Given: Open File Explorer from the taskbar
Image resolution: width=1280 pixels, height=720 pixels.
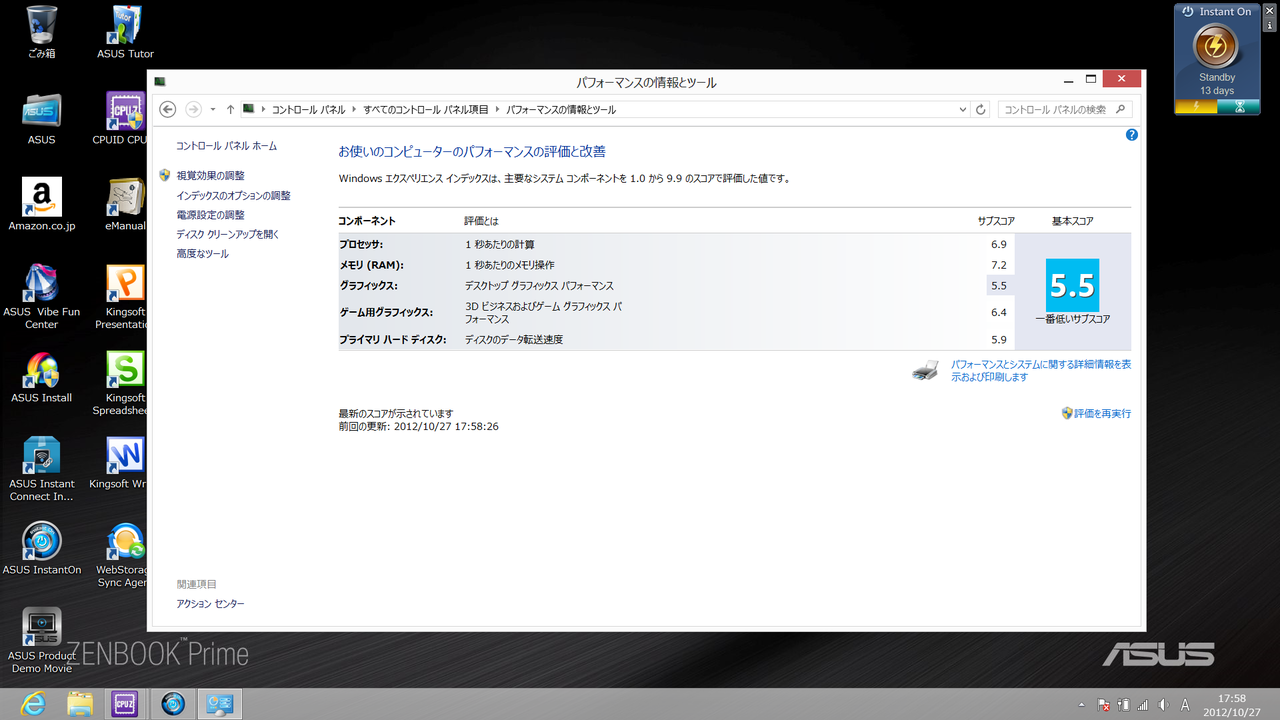Looking at the screenshot, I should point(80,704).
